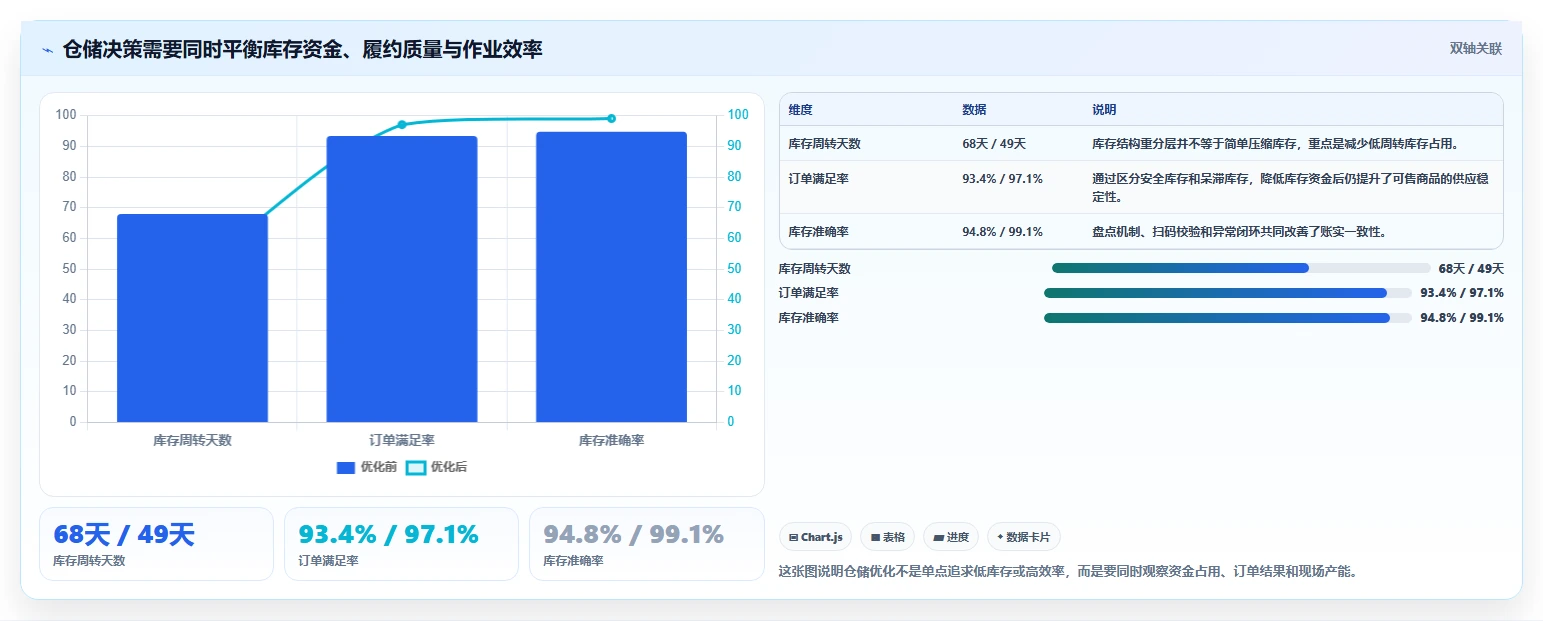Click 库存周转天数 in the table's first row
The height and width of the screenshot is (621, 1543).
pyautogui.click(x=824, y=144)
